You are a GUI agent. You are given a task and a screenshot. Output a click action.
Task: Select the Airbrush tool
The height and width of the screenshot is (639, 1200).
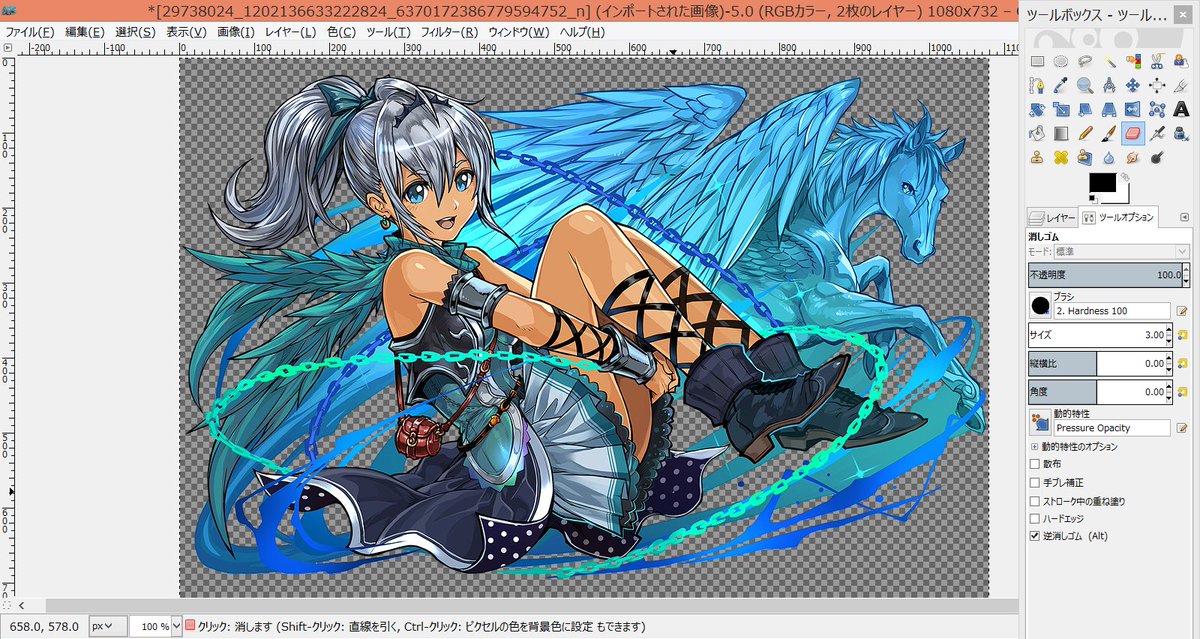tap(1157, 133)
